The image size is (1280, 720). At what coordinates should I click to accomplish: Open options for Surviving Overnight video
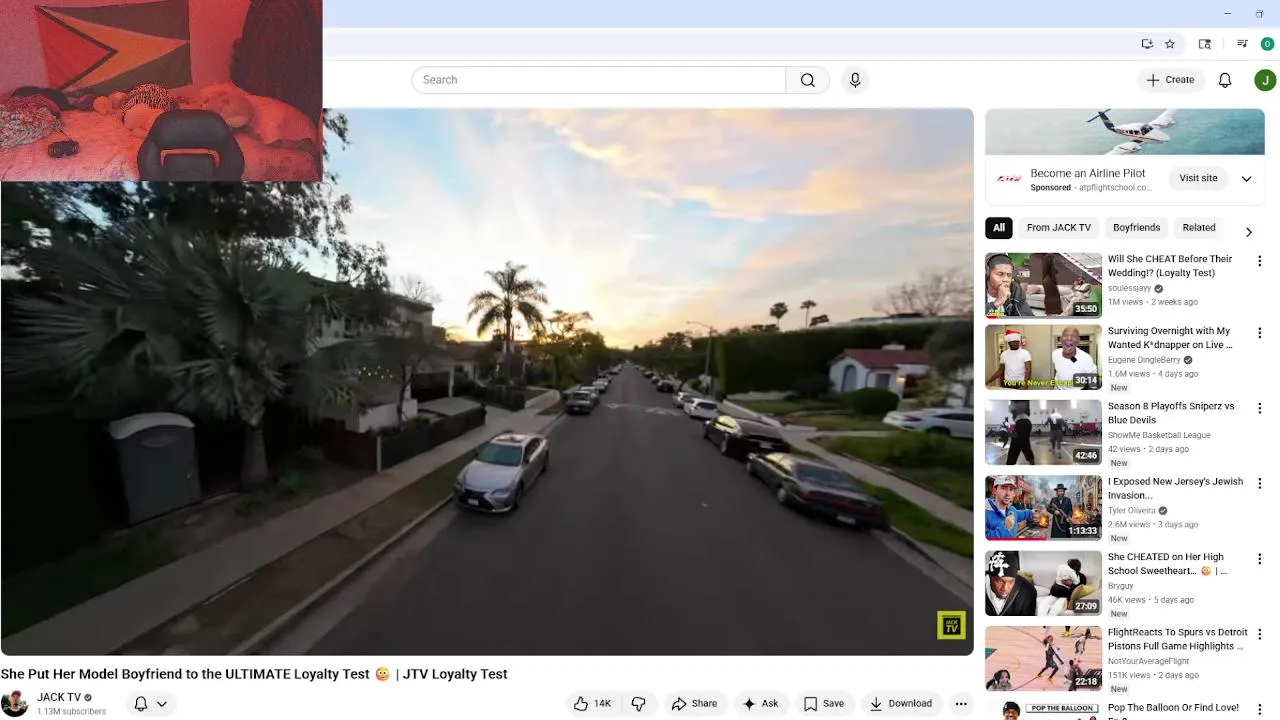(1260, 333)
